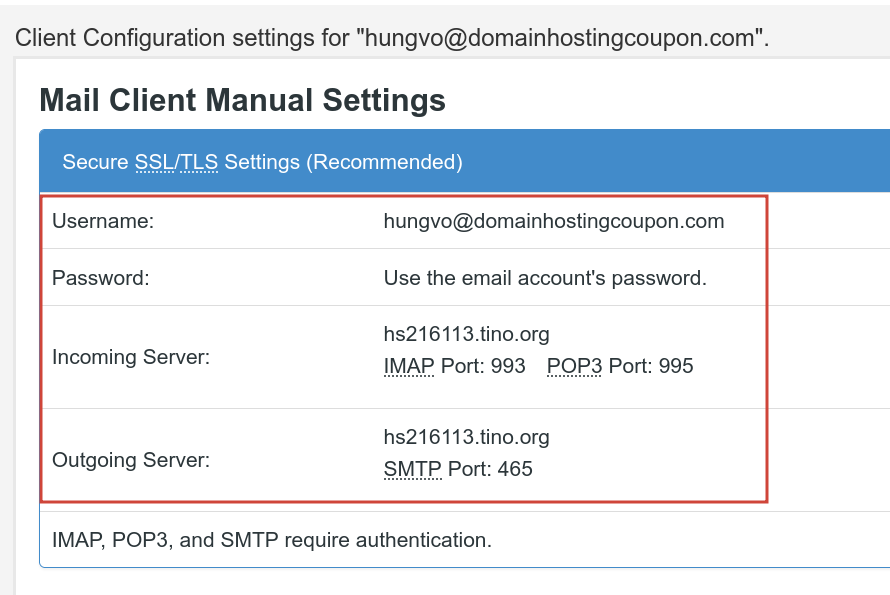
Task: Click the TLS abbreviation in the blue header
Action: coord(199,162)
